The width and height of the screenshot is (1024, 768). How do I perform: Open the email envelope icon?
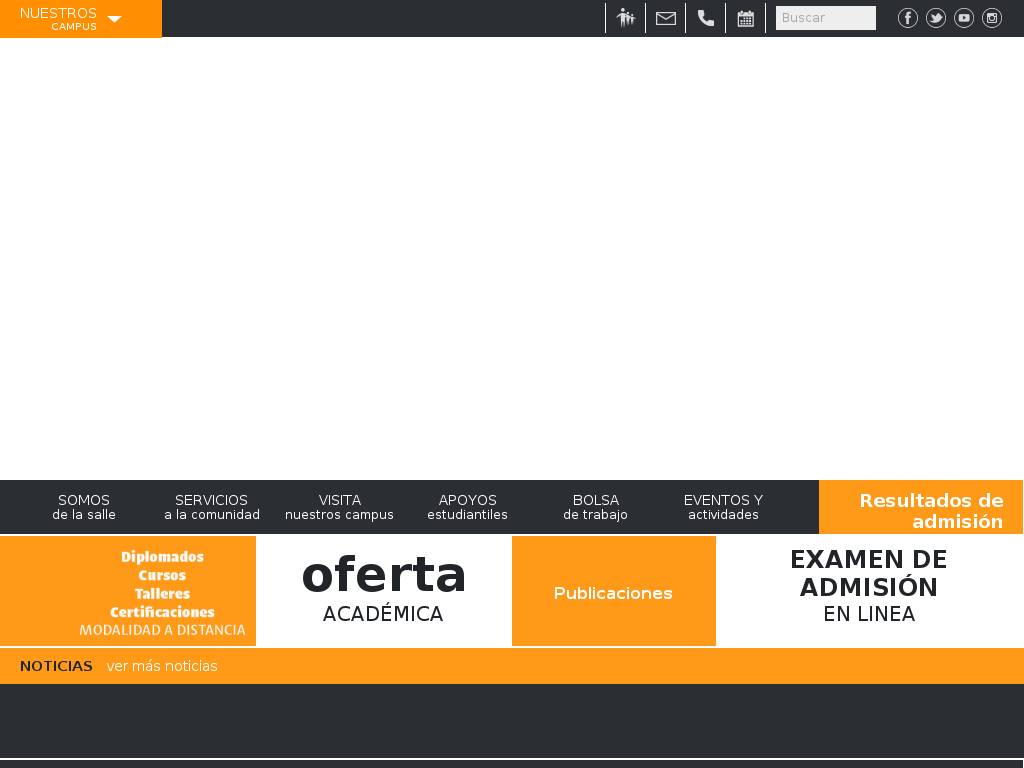[666, 18]
